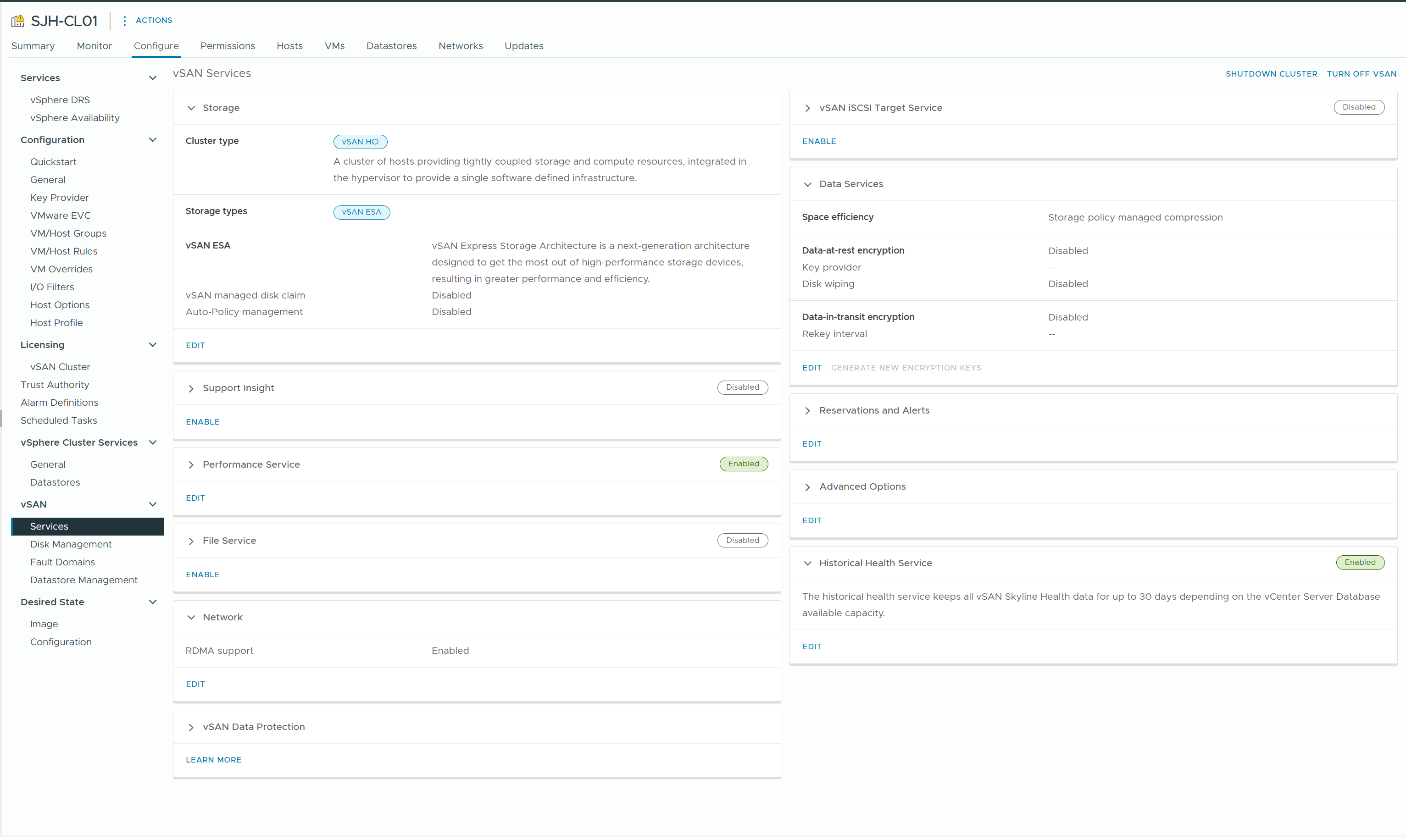Click the Enabled badge on Performance Service
This screenshot has height=840, width=1406.
(744, 464)
